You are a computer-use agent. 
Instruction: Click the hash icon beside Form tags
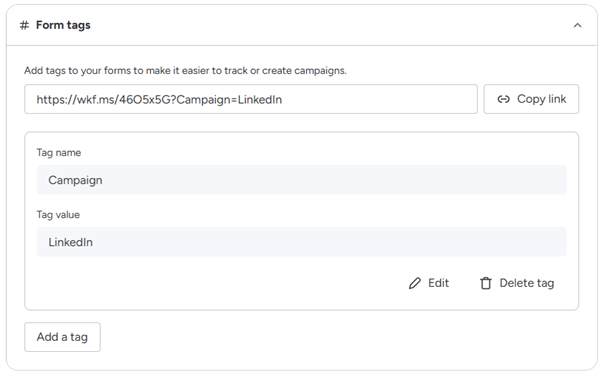point(24,25)
